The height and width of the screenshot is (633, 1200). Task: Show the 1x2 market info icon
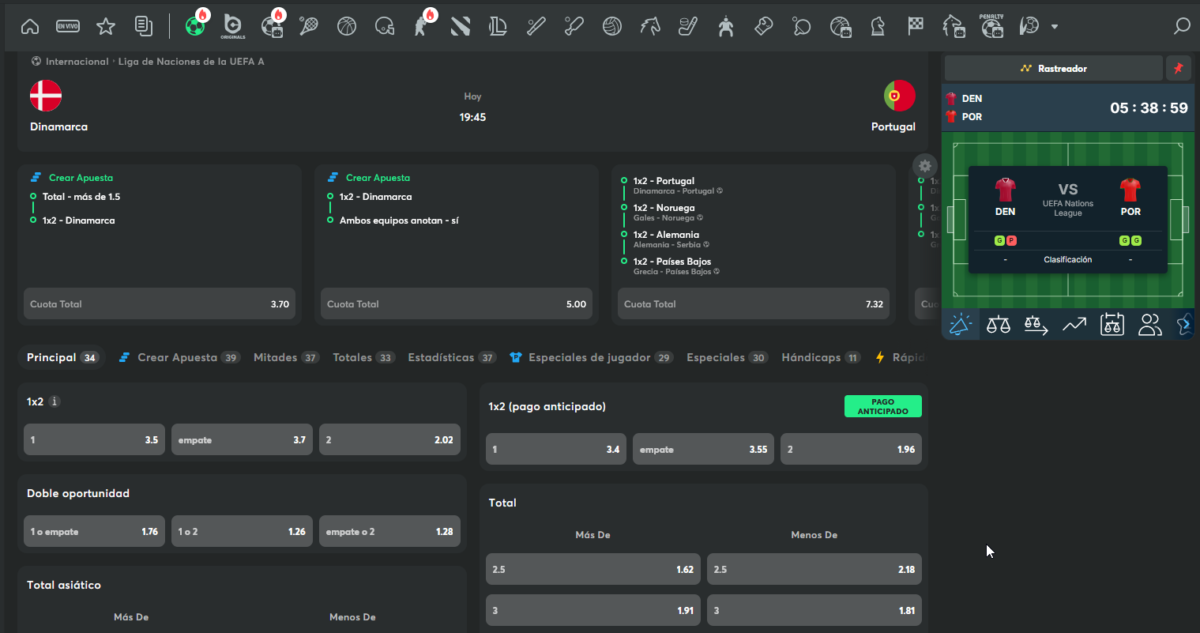(55, 402)
